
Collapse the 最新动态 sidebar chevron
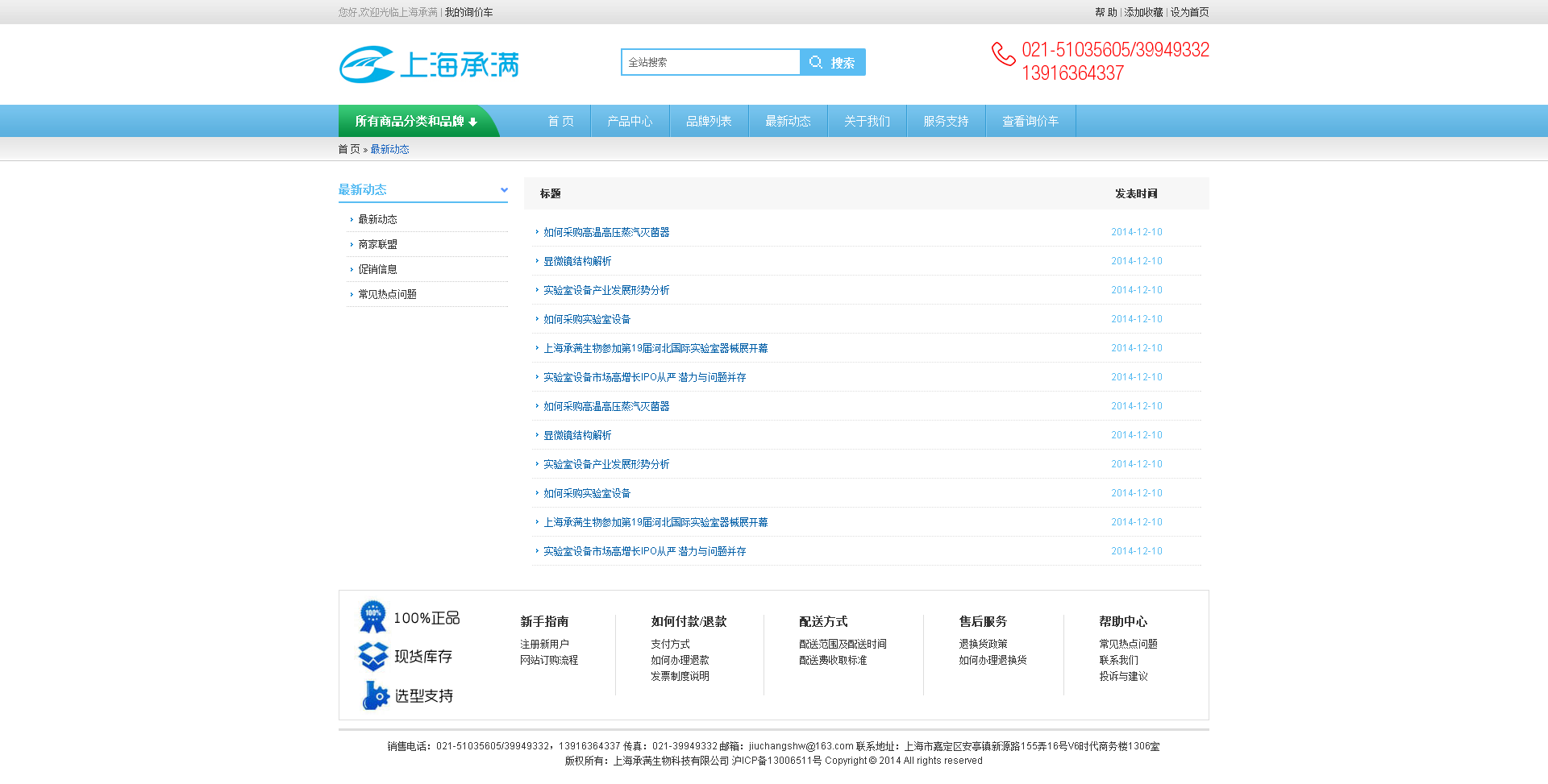504,190
